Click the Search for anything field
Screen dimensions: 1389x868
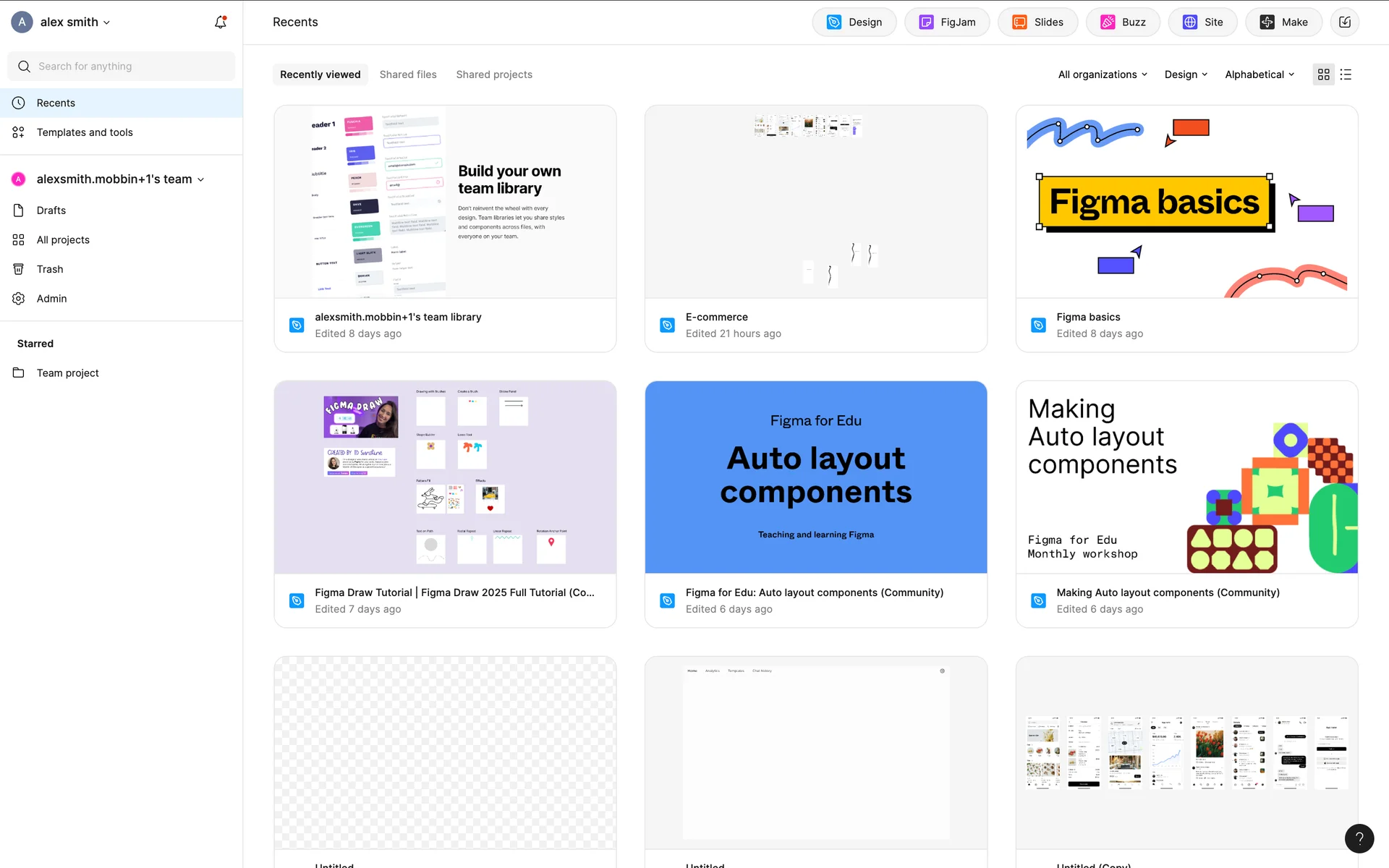click(122, 67)
